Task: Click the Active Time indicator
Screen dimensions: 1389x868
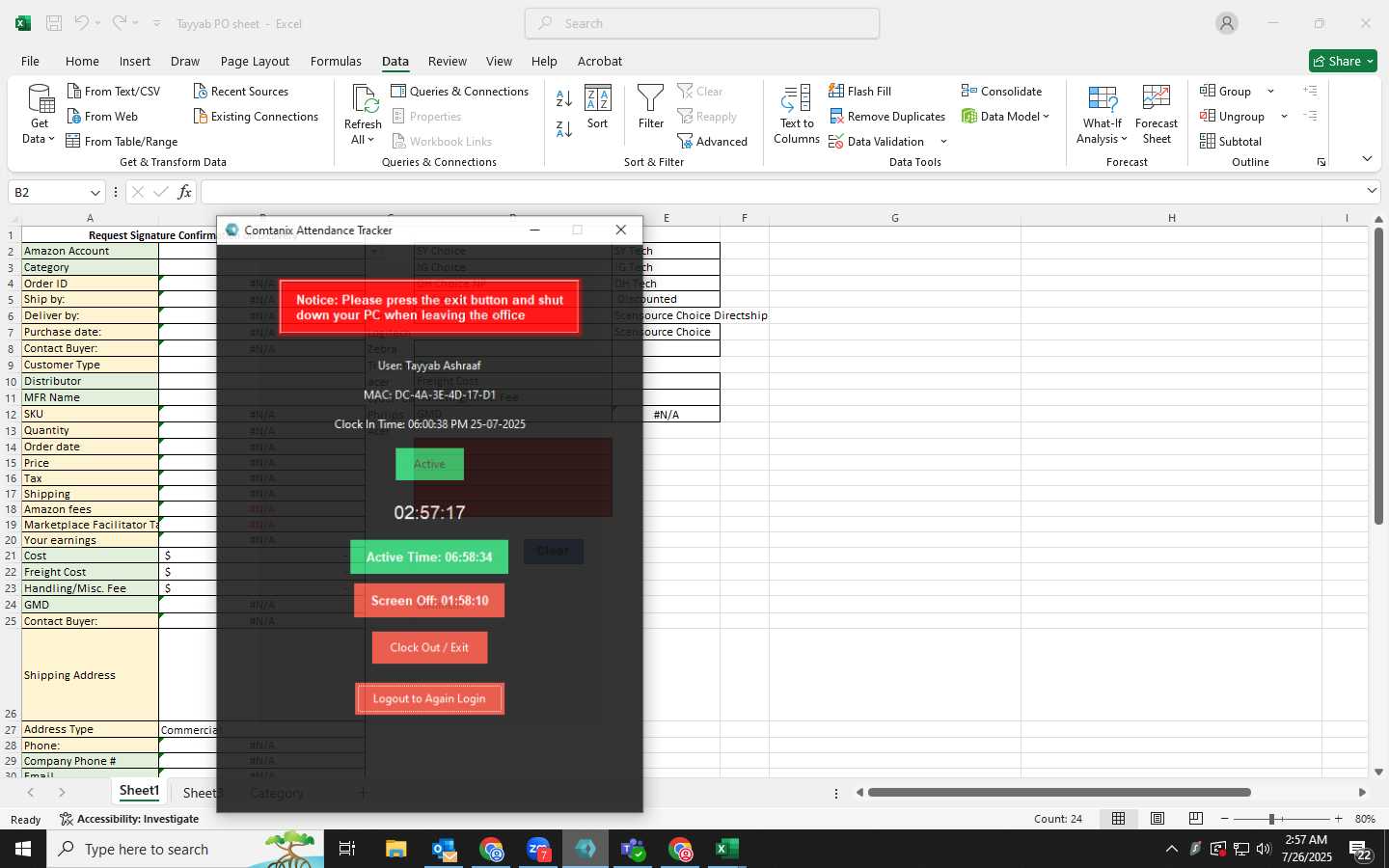Action: click(429, 556)
